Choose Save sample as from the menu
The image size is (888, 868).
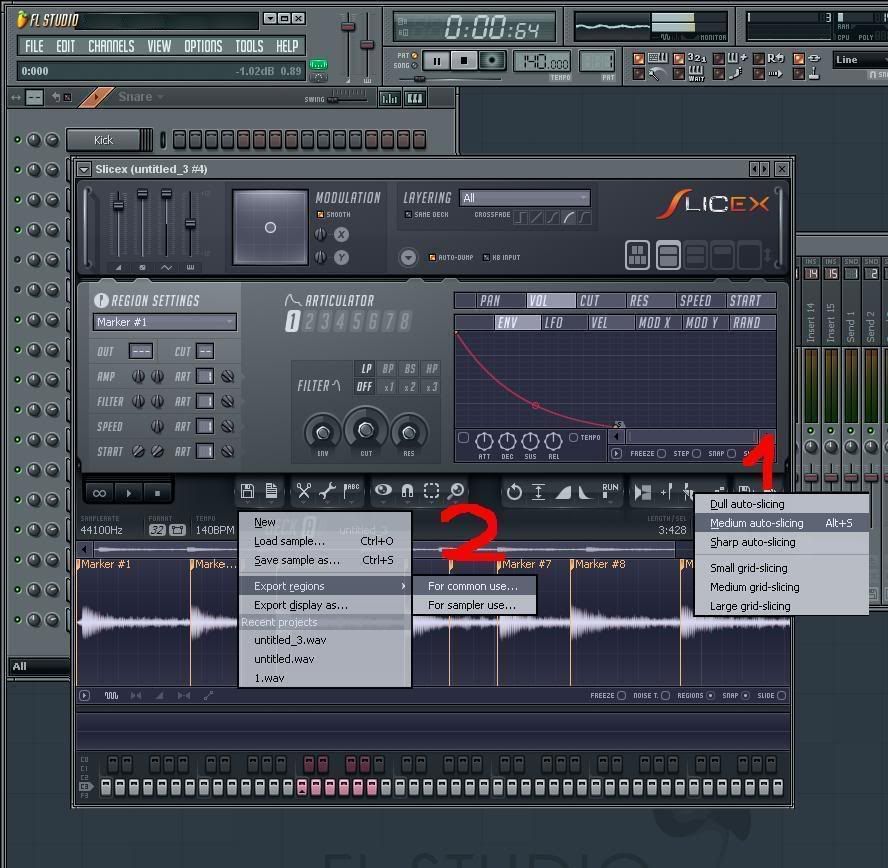click(325, 560)
